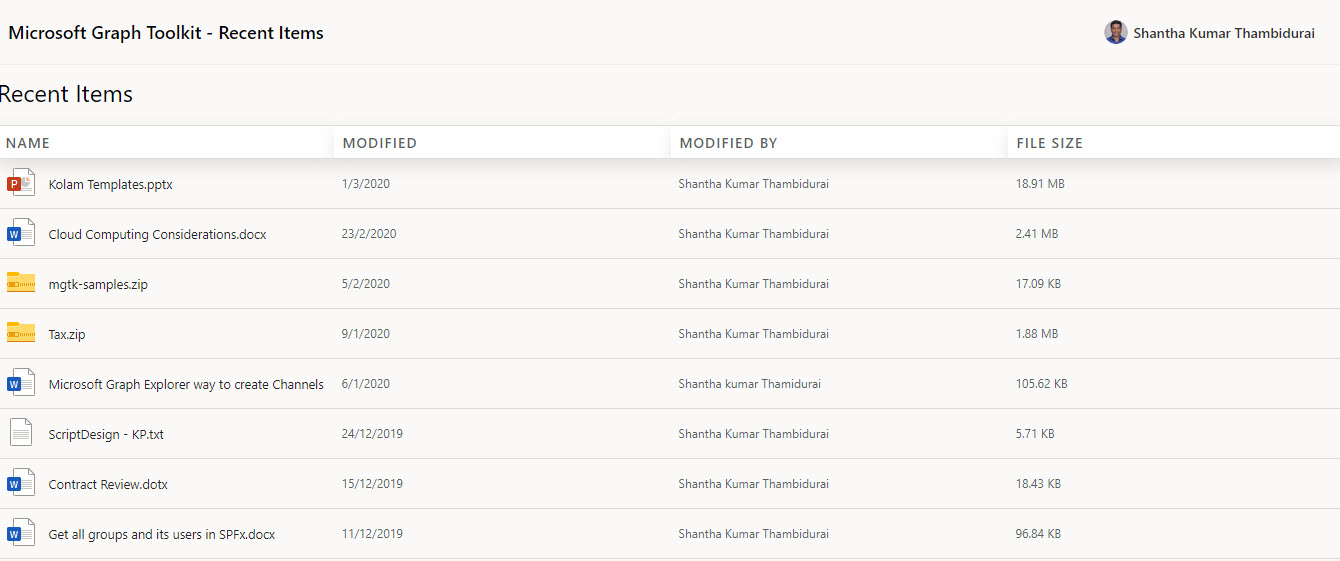Open Microsoft Graph Explorer way to create Channels

point(186,385)
